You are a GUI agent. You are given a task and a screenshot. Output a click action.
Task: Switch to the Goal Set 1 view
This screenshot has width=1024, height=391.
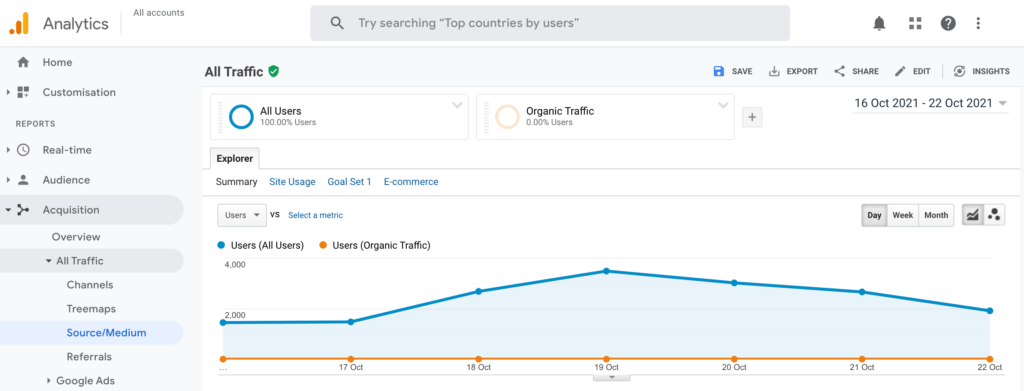[x=349, y=182]
